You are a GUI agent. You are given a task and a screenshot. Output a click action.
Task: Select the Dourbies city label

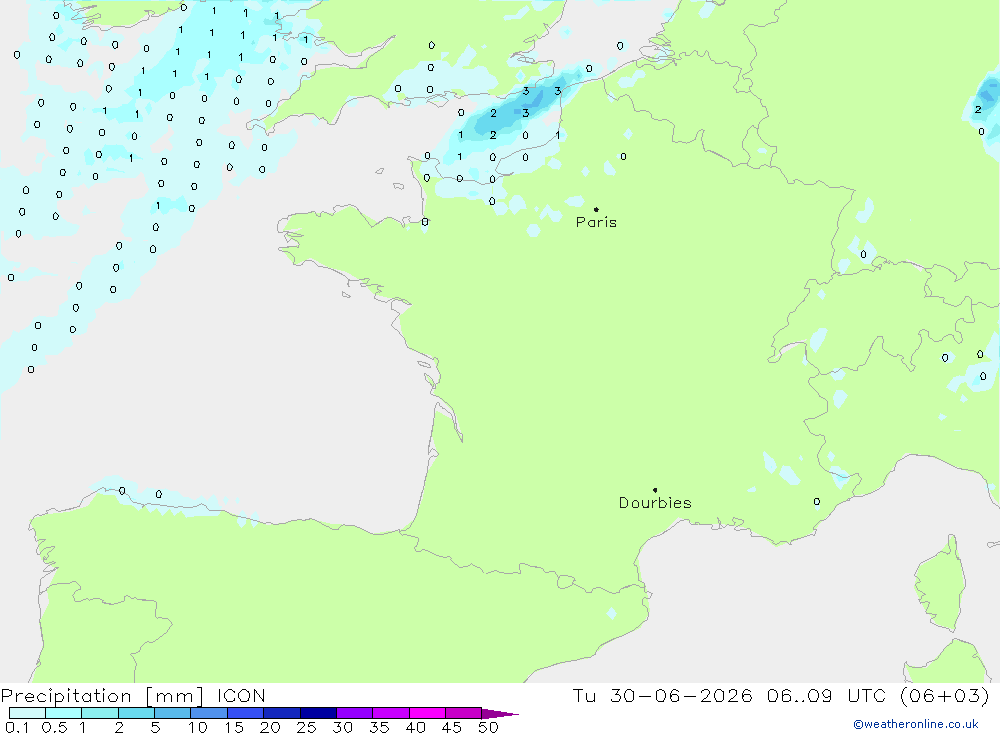pyautogui.click(x=655, y=503)
